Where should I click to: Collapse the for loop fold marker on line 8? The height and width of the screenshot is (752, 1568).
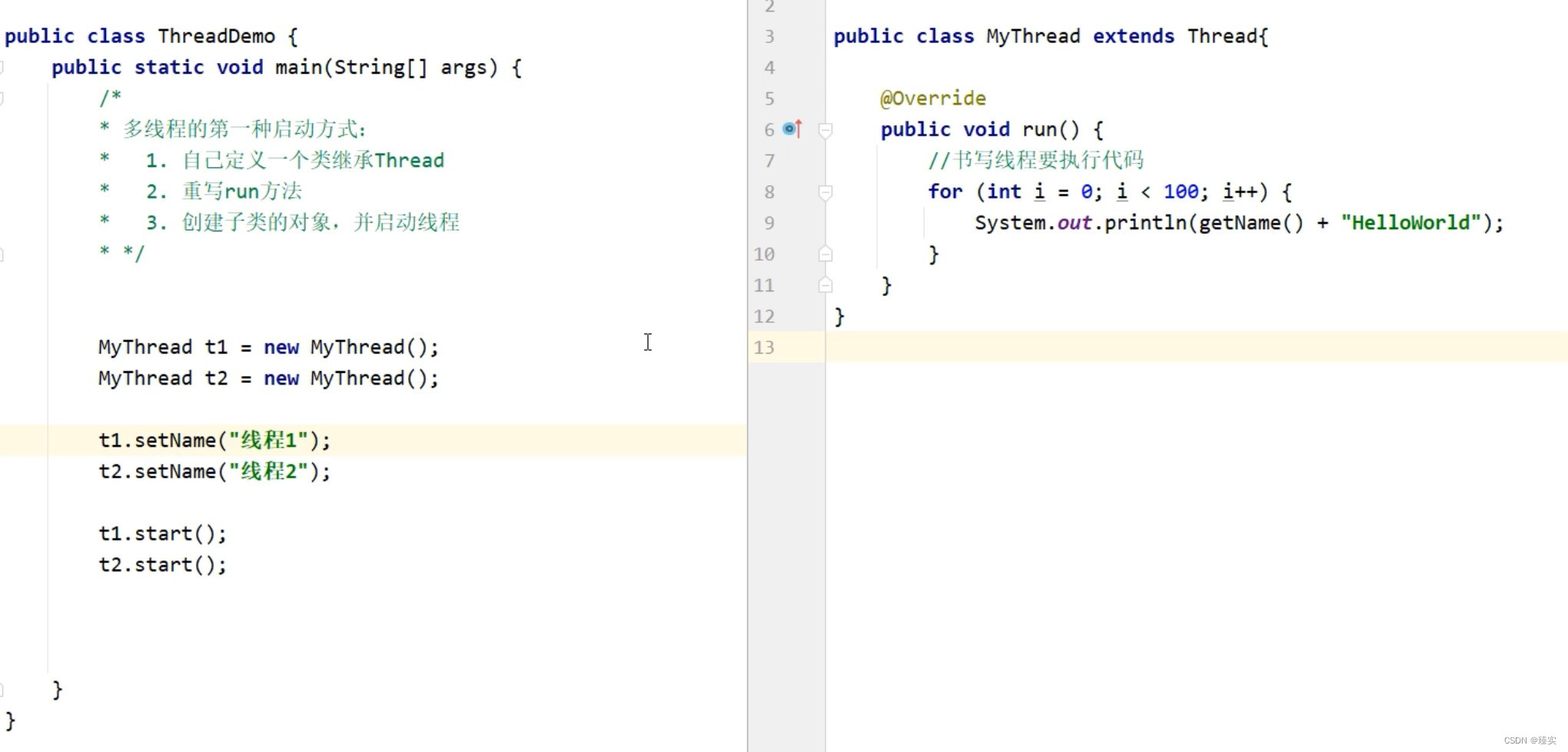click(826, 192)
